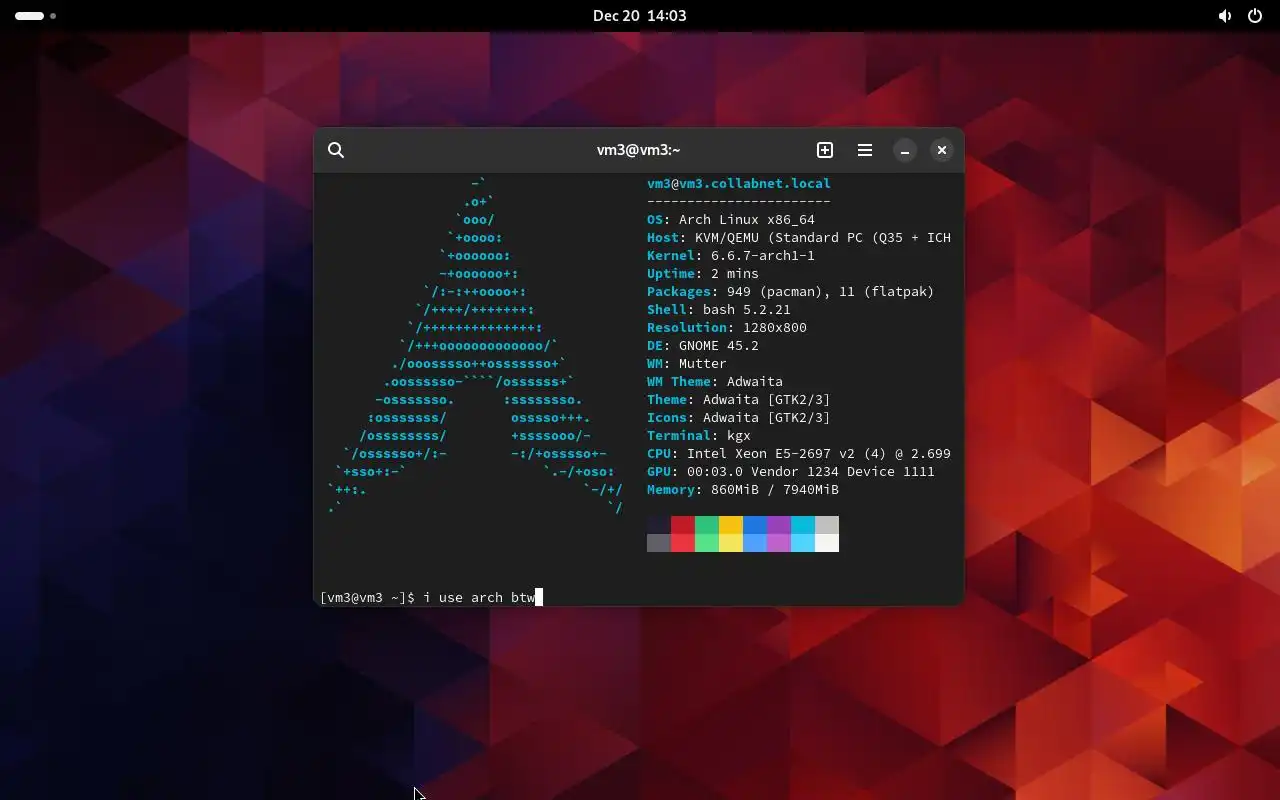Click the typed 'i use arch btw' command
This screenshot has height=800, width=1280.
coord(479,598)
